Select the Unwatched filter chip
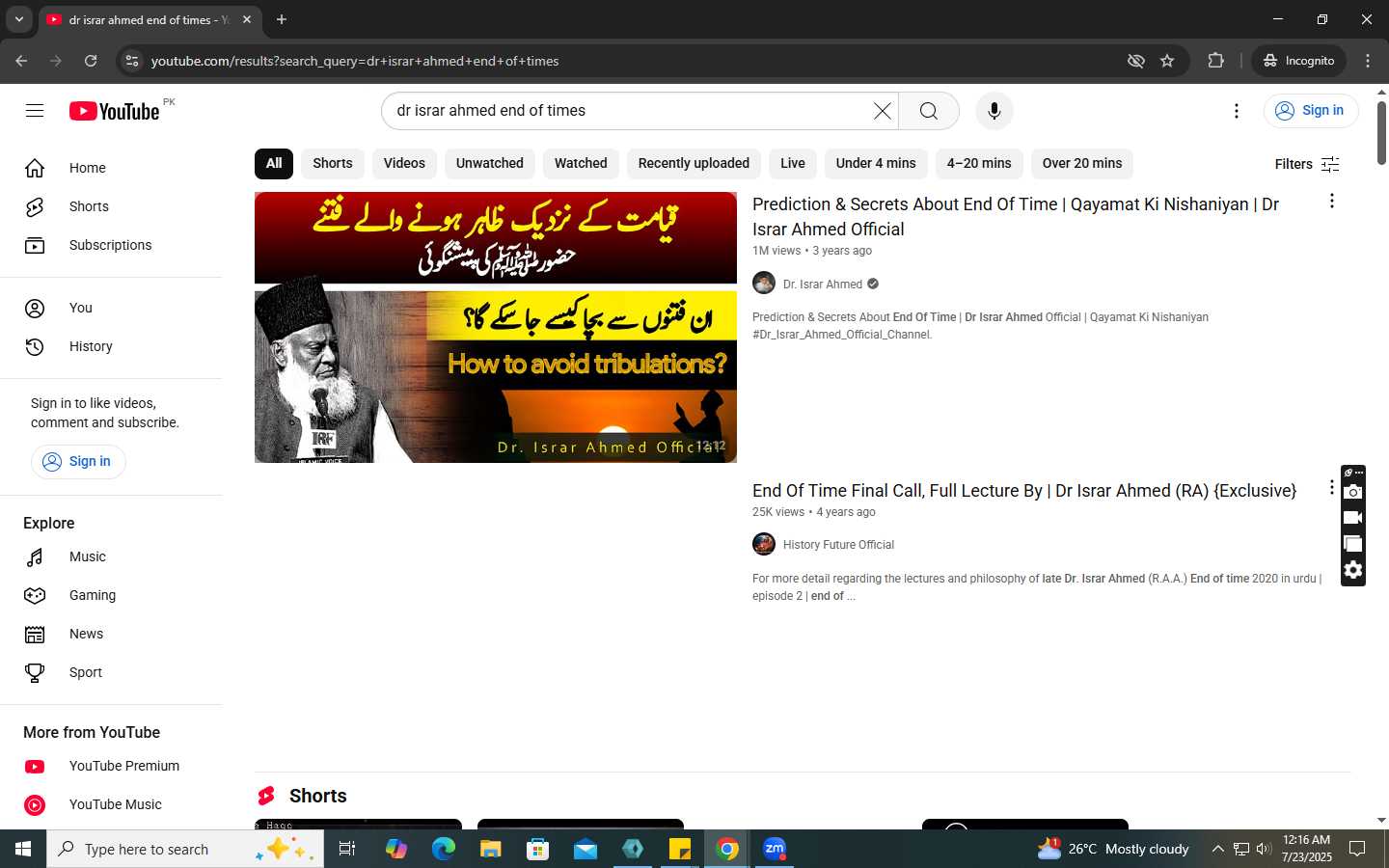This screenshot has height=868, width=1389. 490,163
